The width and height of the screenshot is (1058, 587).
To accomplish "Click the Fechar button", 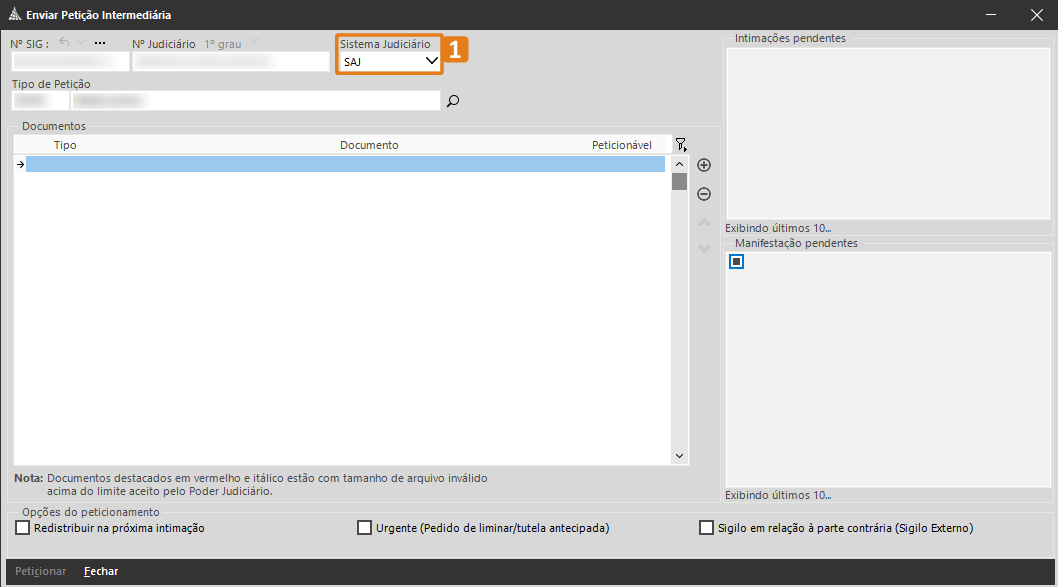I will click(101, 571).
